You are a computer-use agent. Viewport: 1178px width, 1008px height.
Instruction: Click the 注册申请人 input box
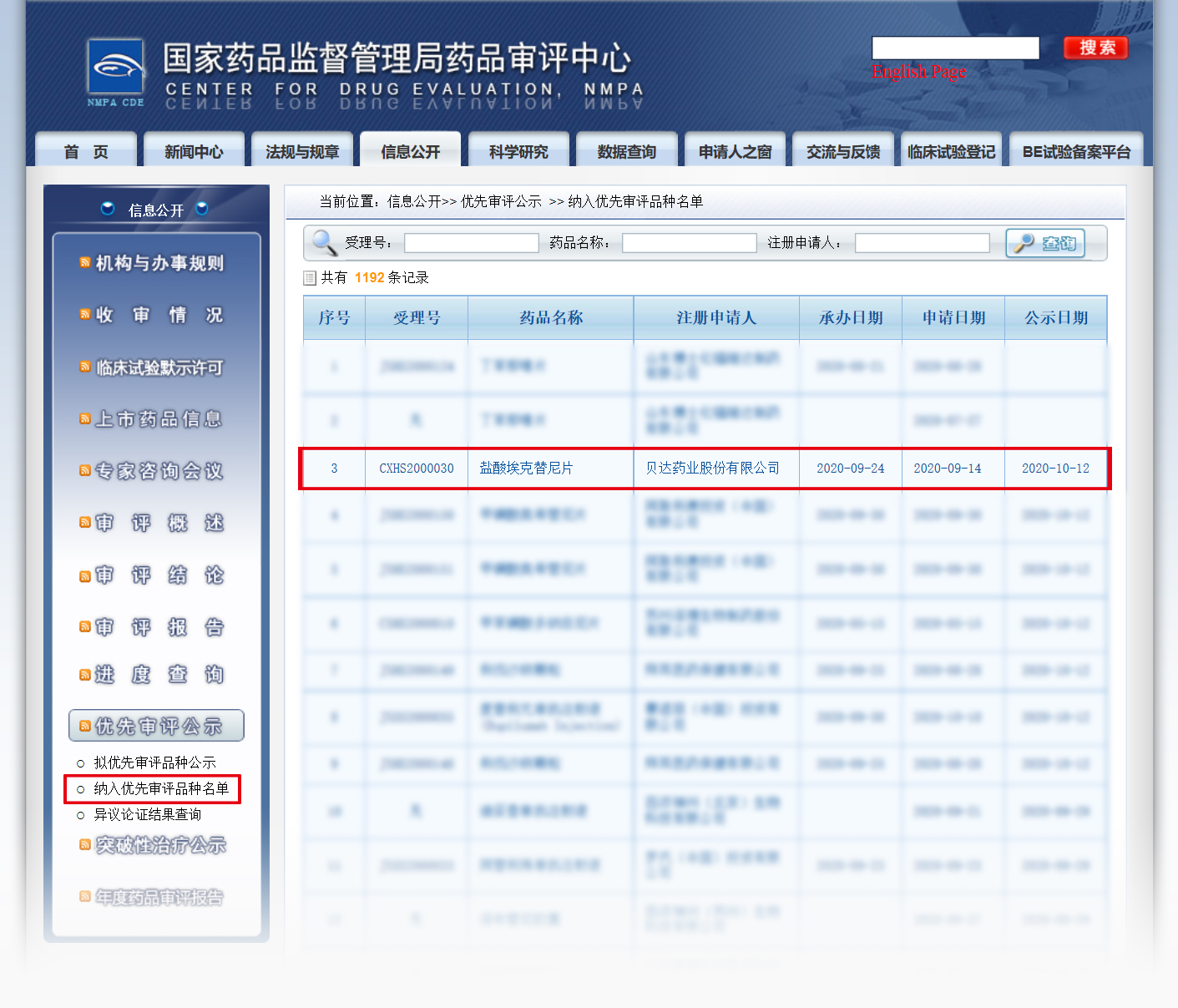(922, 243)
